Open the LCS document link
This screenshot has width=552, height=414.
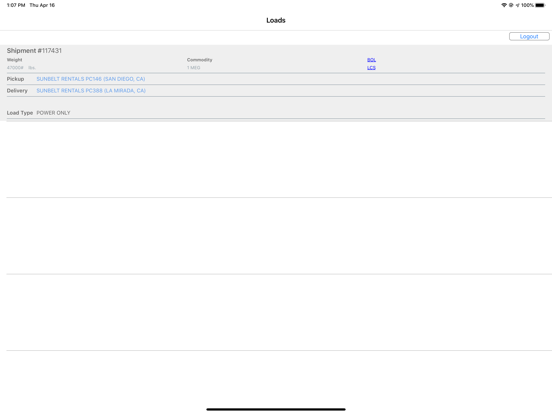371,68
